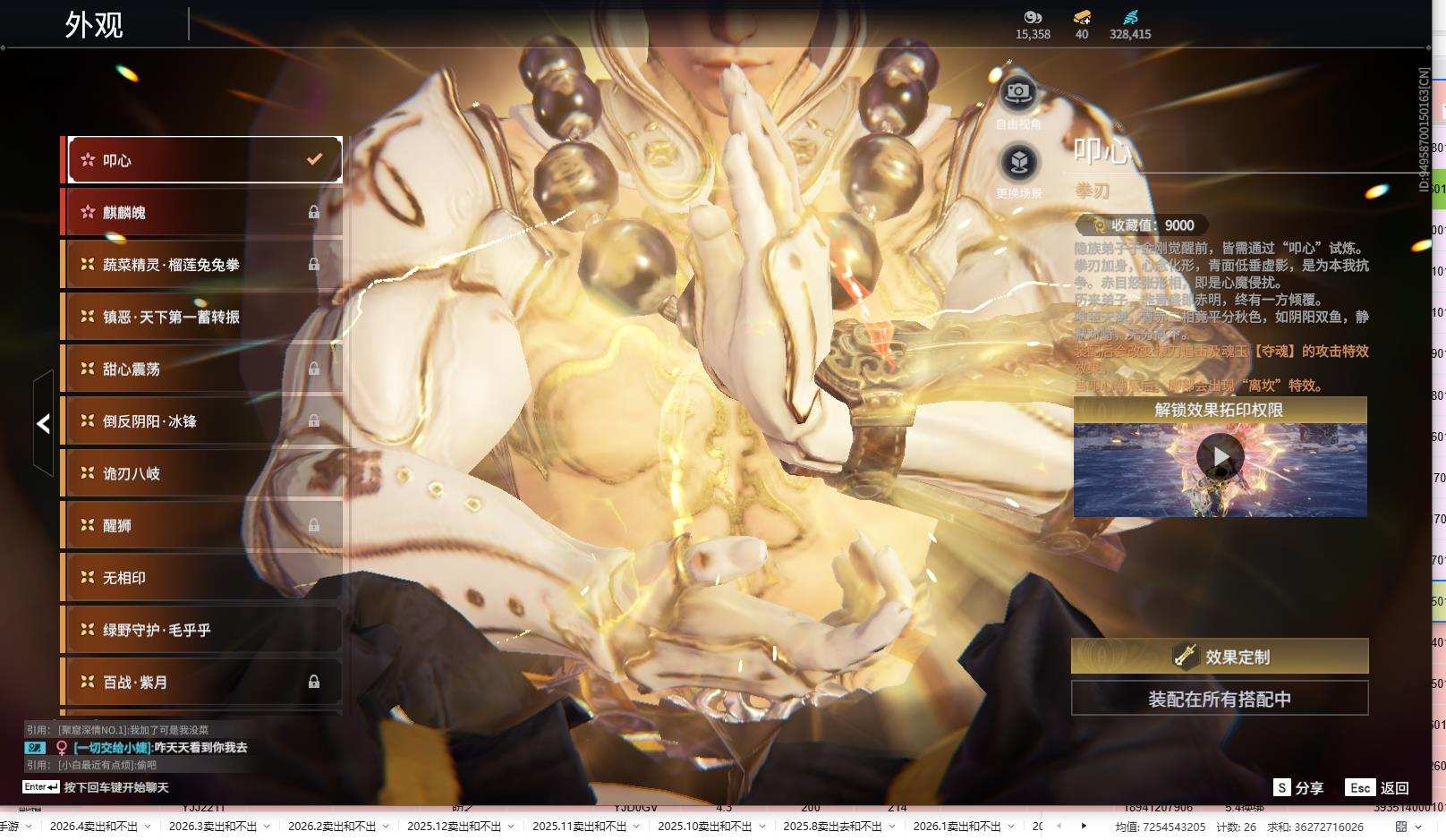1446x840 pixels.
Task: Open the 2026.1卖出和不出 sheet tab
Action: [957, 827]
